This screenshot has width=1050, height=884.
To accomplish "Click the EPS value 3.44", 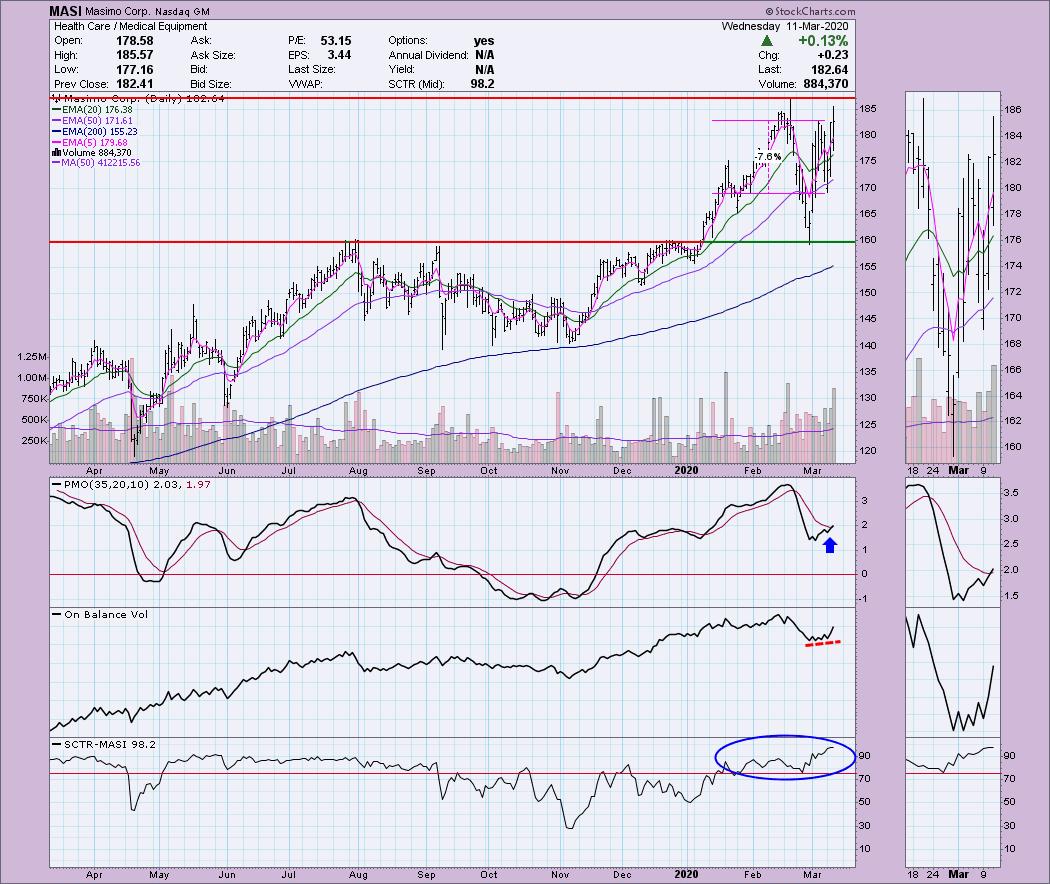I will click(340, 55).
